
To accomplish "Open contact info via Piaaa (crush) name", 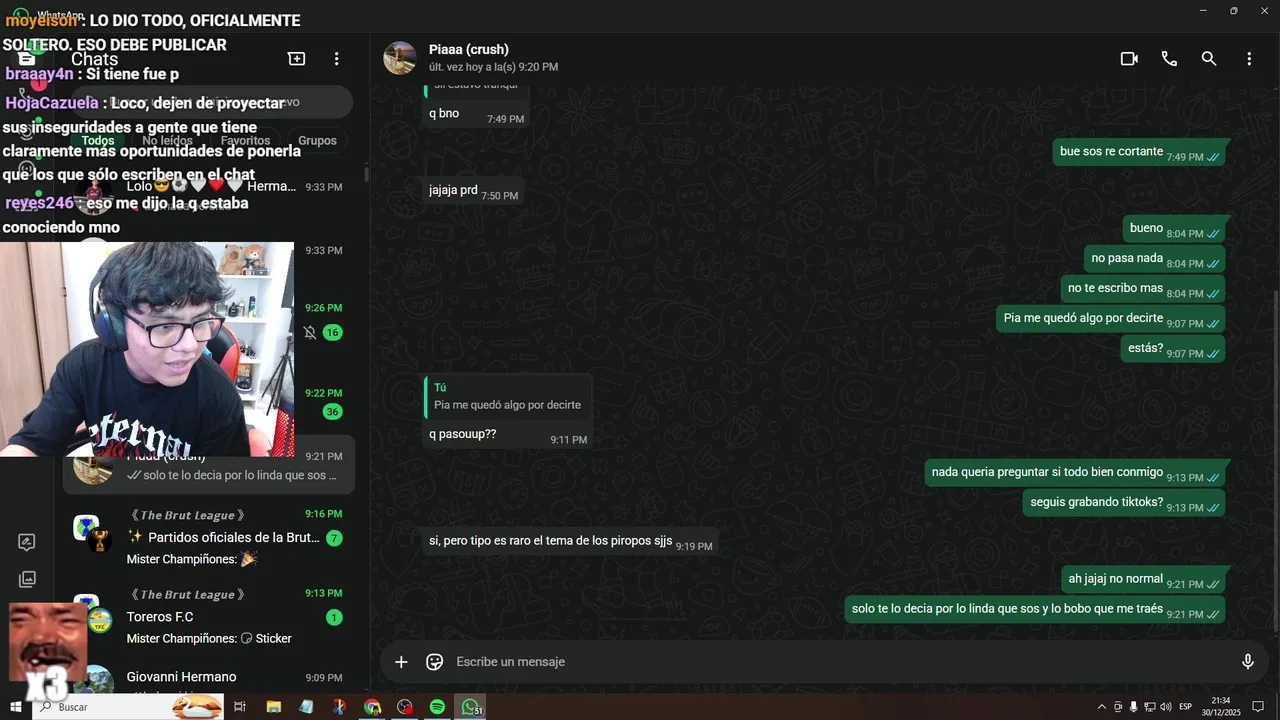I will click(x=469, y=49).
